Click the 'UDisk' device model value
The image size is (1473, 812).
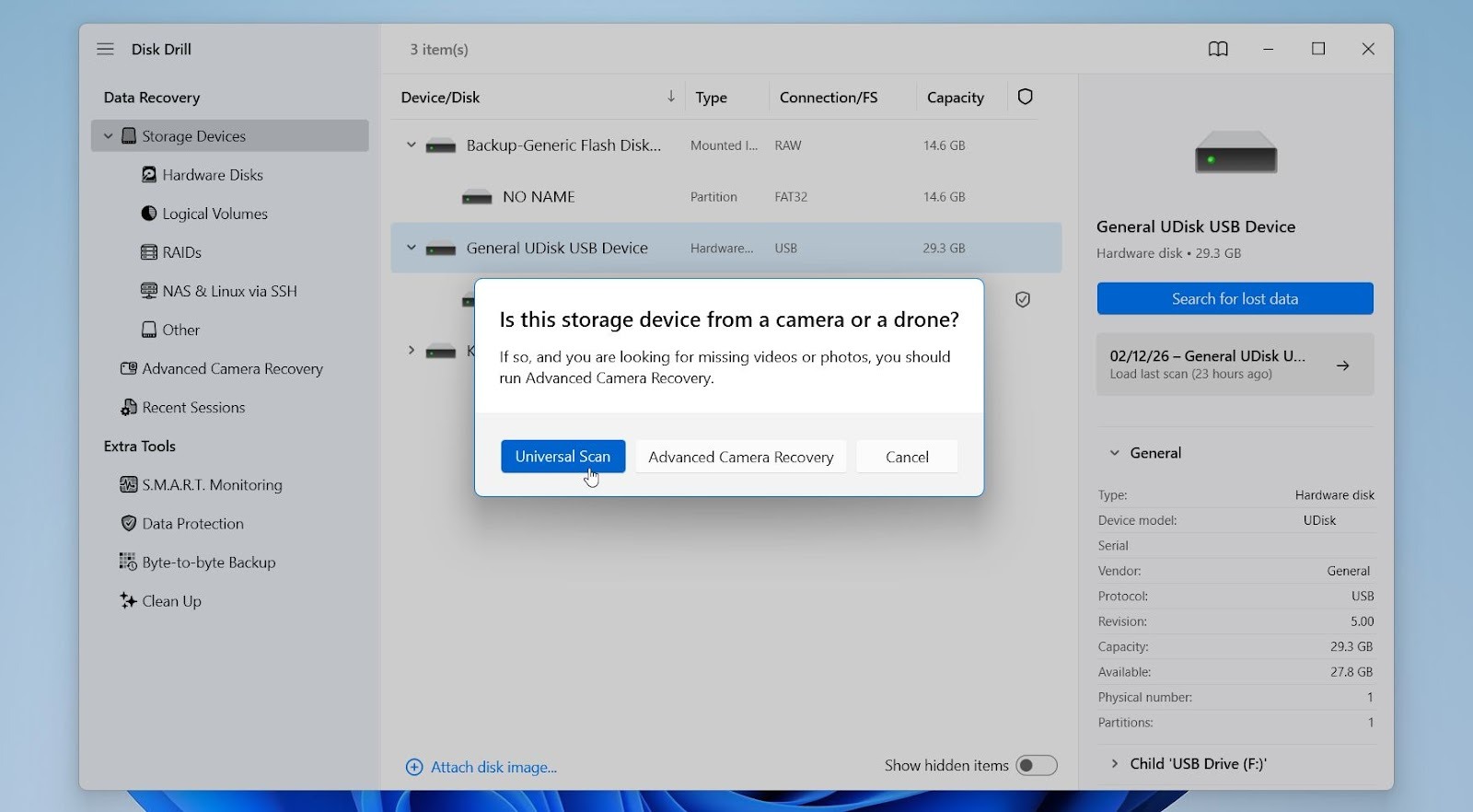pyautogui.click(x=1319, y=520)
